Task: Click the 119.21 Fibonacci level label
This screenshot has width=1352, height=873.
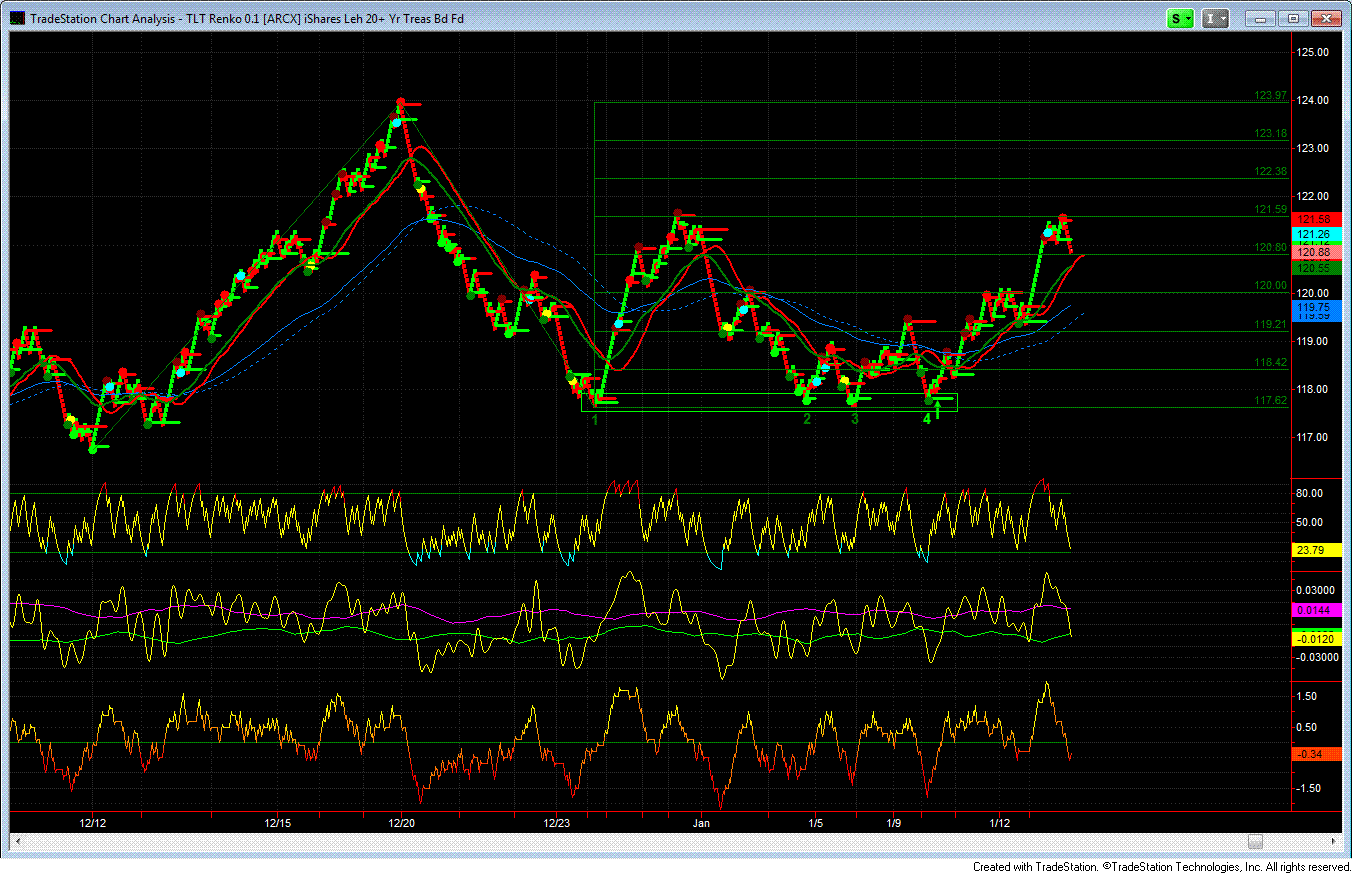Action: (1270, 325)
